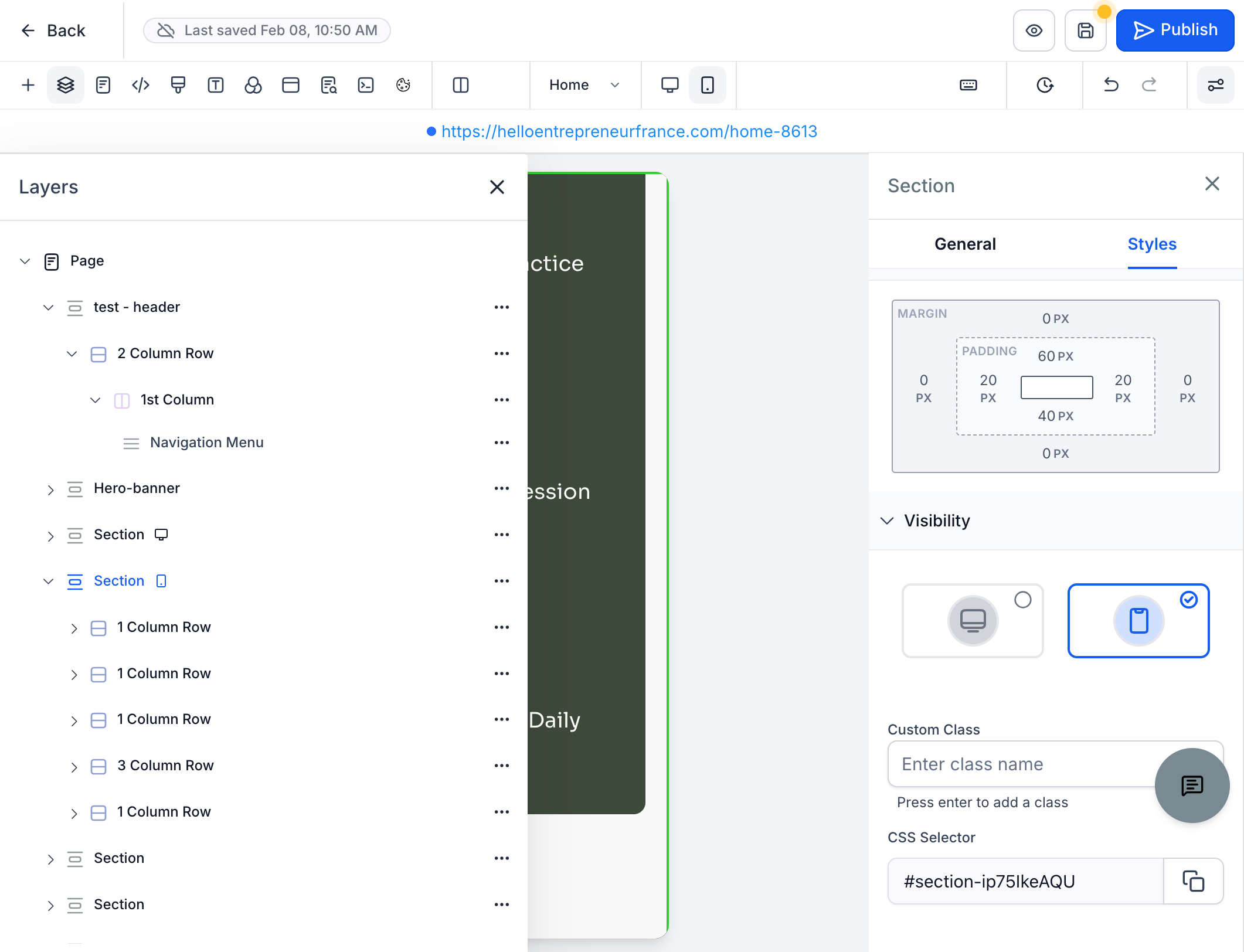This screenshot has height=952, width=1244.
Task: Open the Layers panel icon in toolbar
Action: point(66,85)
